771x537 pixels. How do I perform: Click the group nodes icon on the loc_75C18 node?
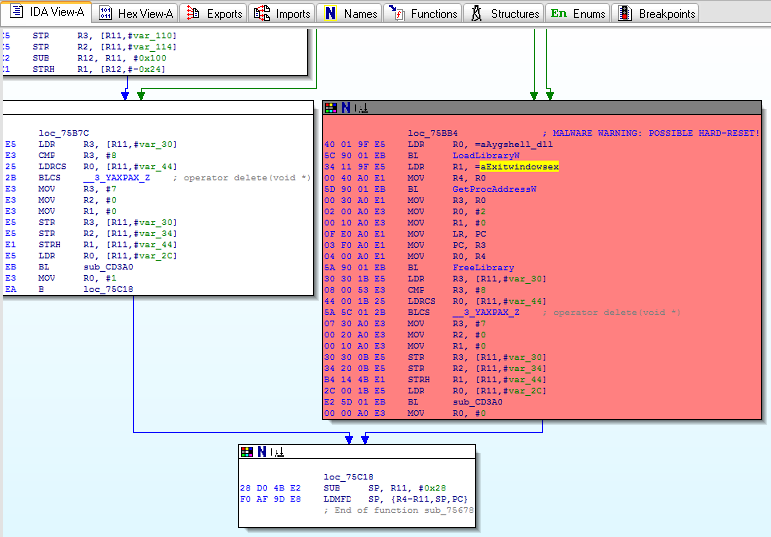click(277, 452)
